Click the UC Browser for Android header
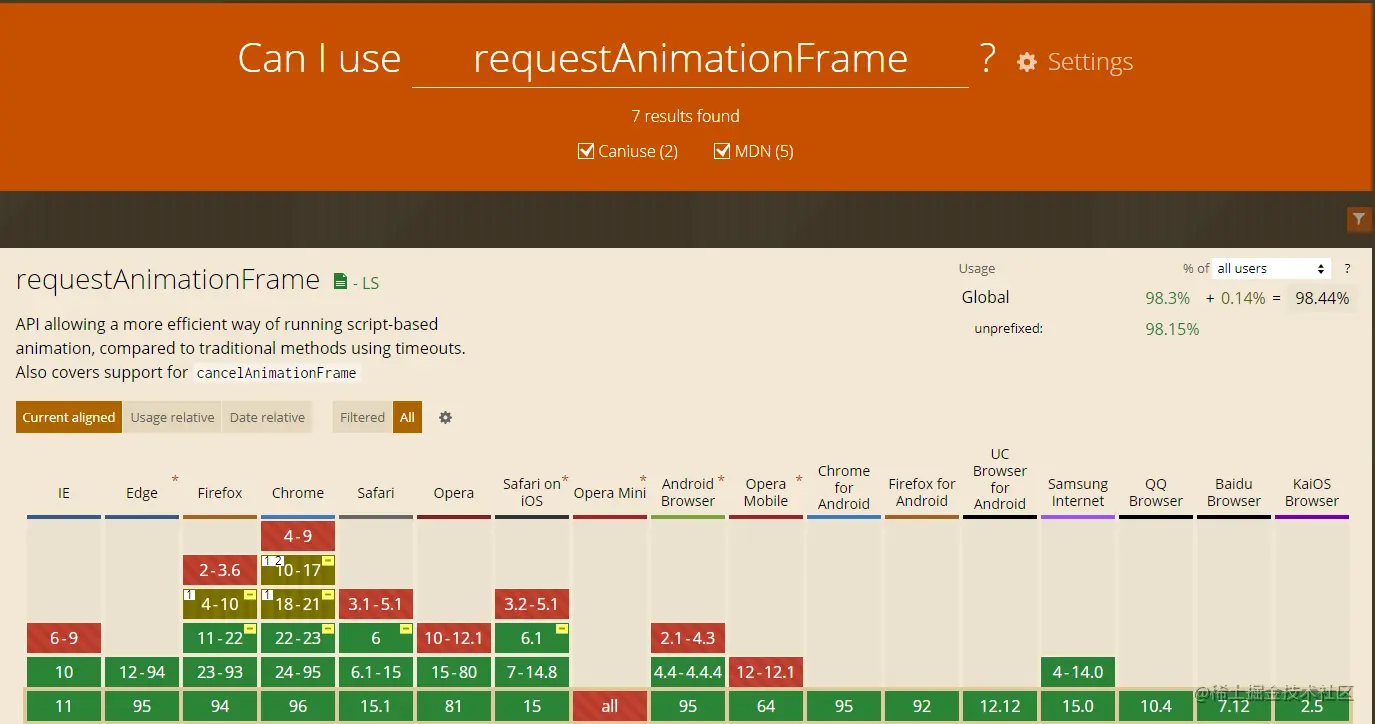This screenshot has height=724, width=1375. 1000,479
